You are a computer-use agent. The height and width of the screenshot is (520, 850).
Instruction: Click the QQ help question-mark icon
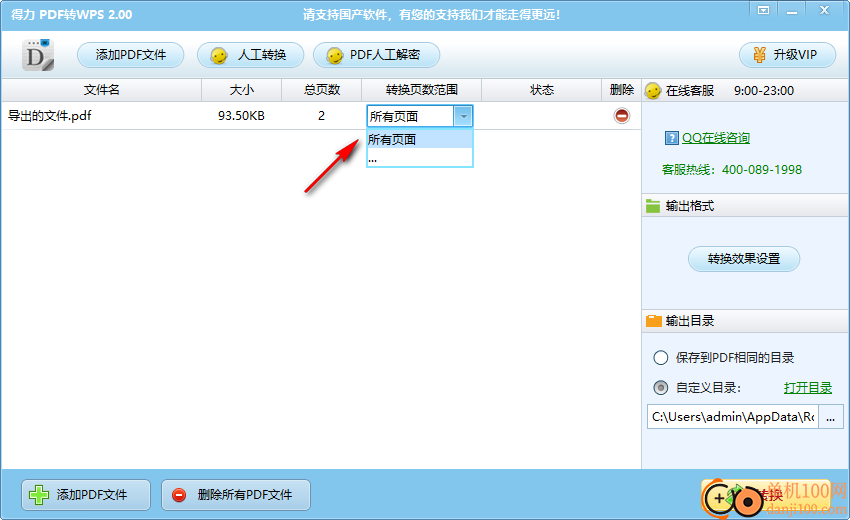point(671,138)
